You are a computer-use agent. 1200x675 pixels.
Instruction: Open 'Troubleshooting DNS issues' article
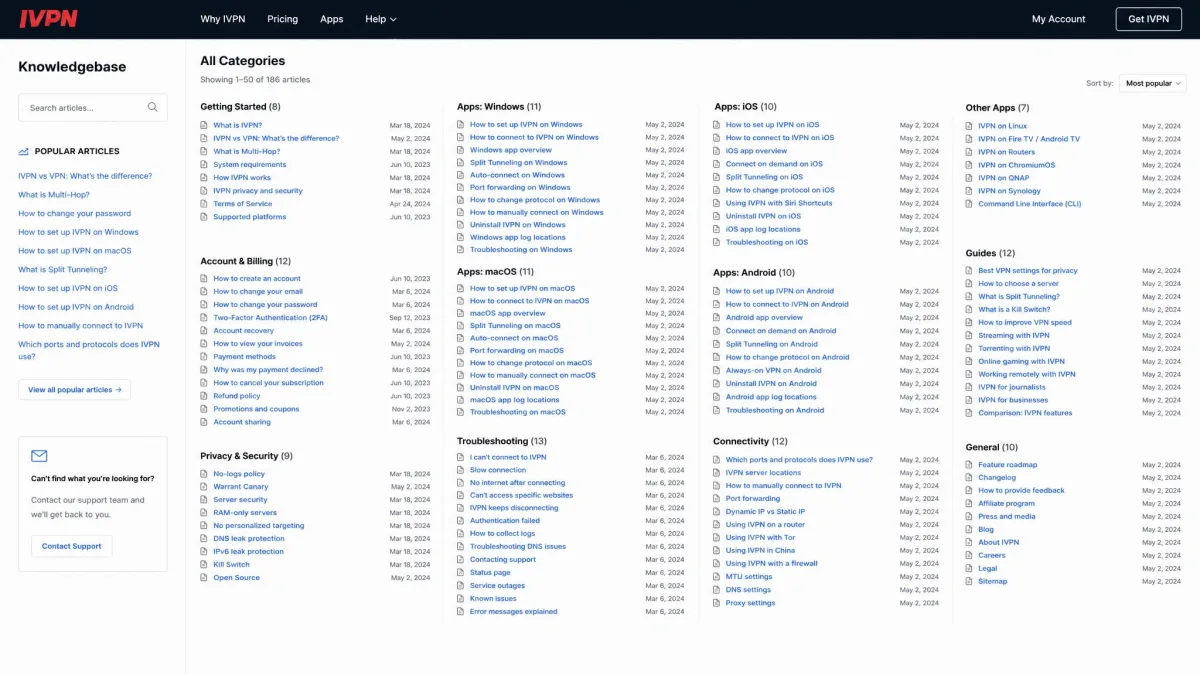pos(518,547)
